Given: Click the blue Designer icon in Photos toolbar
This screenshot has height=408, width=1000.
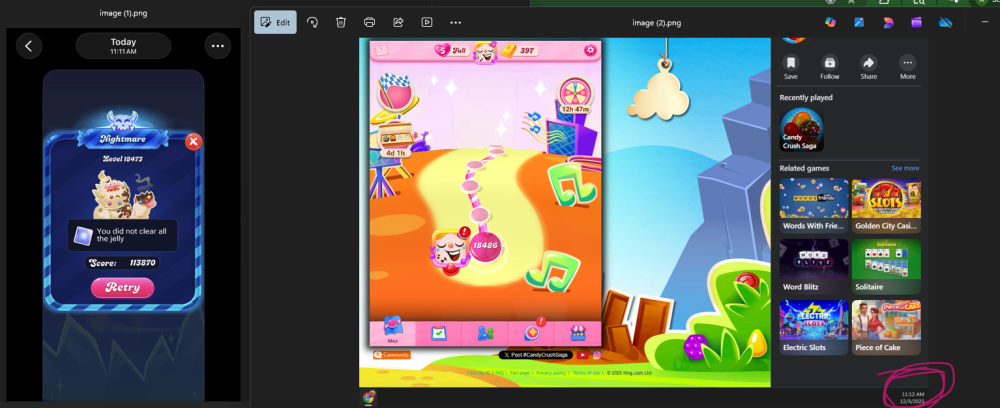Looking at the screenshot, I should point(859,22).
